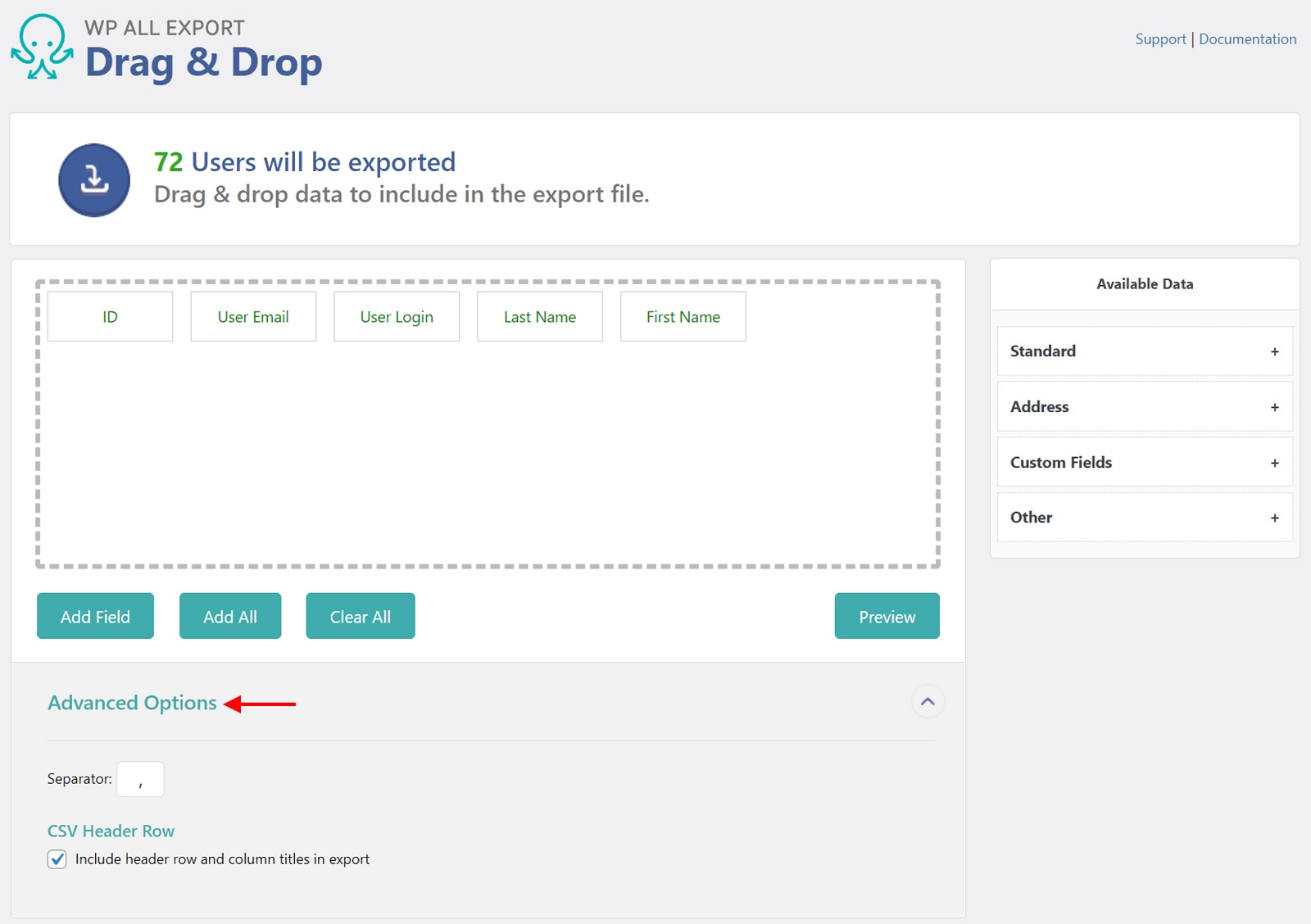This screenshot has width=1311, height=924.
Task: Open the Documentation link
Action: pyautogui.click(x=1247, y=38)
